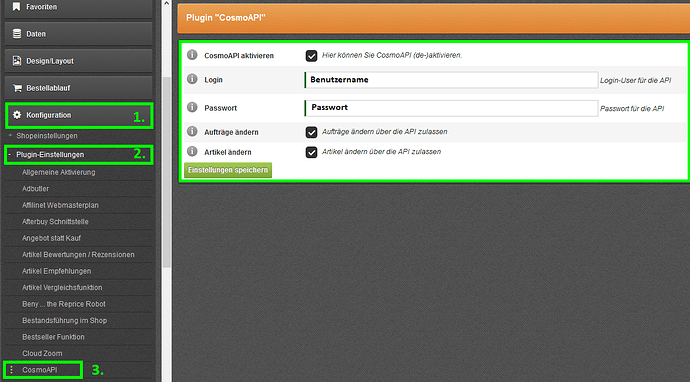Screen dimensions: 690x382
Task: Toggle the CosmoAPI aktivieren checkbox
Action: 312,56
